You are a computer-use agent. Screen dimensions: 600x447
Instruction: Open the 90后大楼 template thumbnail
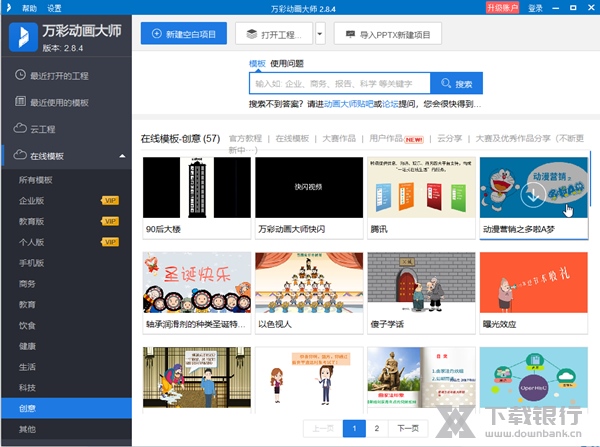[197, 188]
